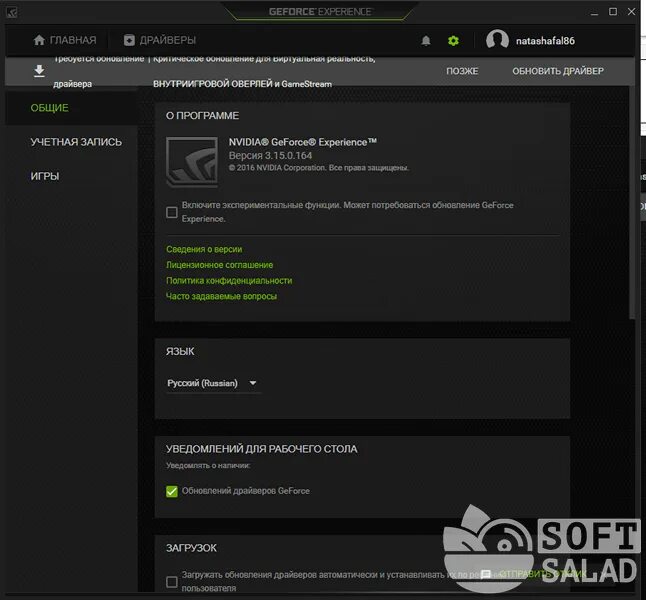Uncheck Обновлений драйверов GeForce notification

pyautogui.click(x=172, y=491)
